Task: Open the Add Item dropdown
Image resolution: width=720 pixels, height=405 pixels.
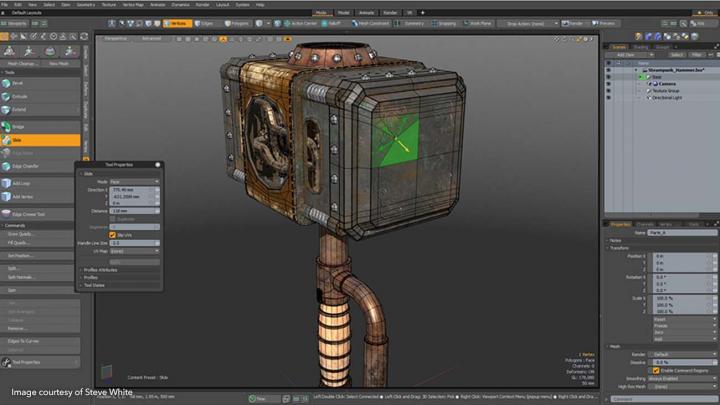Action: (x=629, y=55)
